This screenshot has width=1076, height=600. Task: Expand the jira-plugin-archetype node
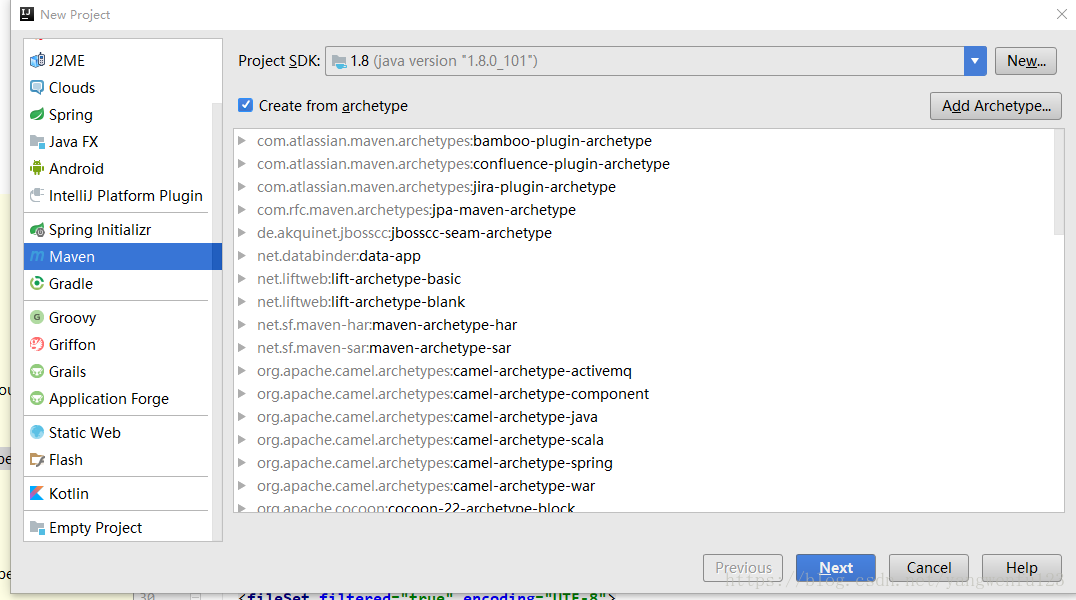pos(242,187)
